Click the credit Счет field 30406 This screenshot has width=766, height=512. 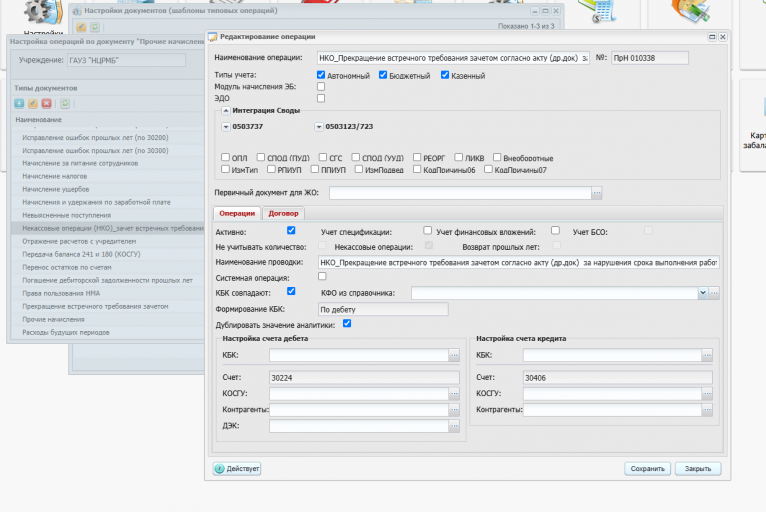point(617,378)
